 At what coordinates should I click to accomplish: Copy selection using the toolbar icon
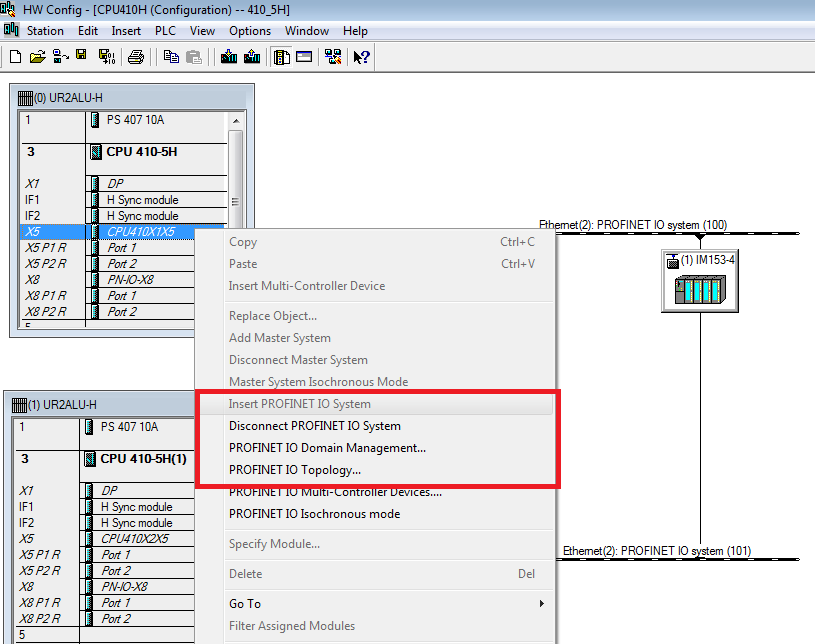[x=171, y=57]
